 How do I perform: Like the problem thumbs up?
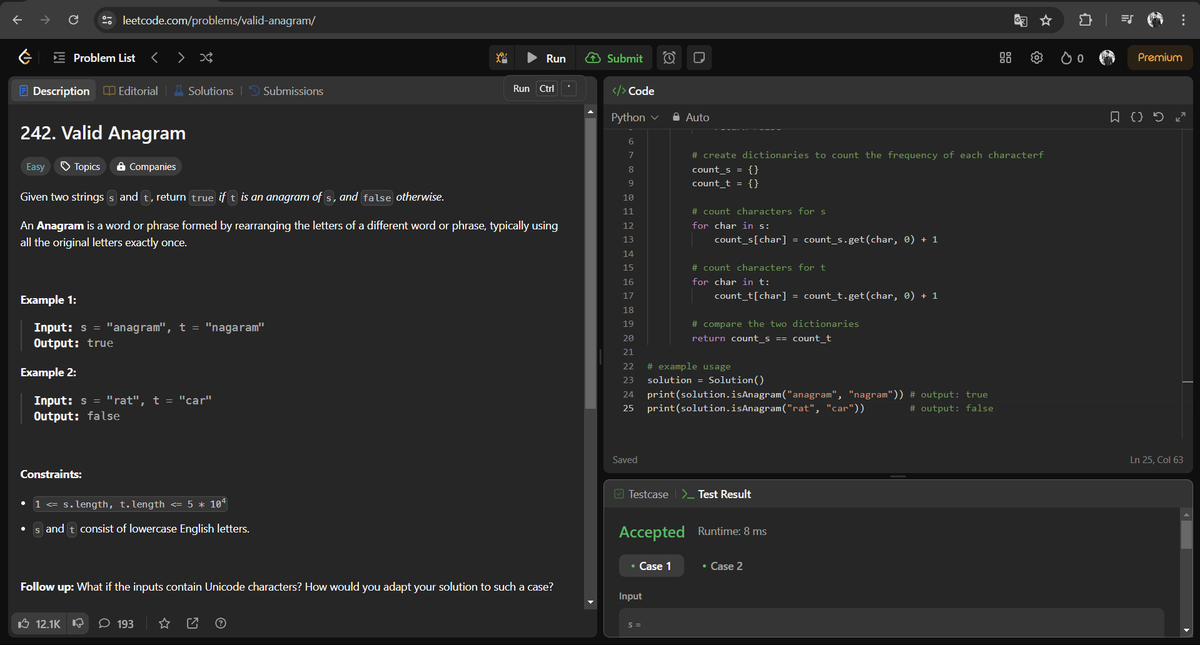[x=40, y=624]
